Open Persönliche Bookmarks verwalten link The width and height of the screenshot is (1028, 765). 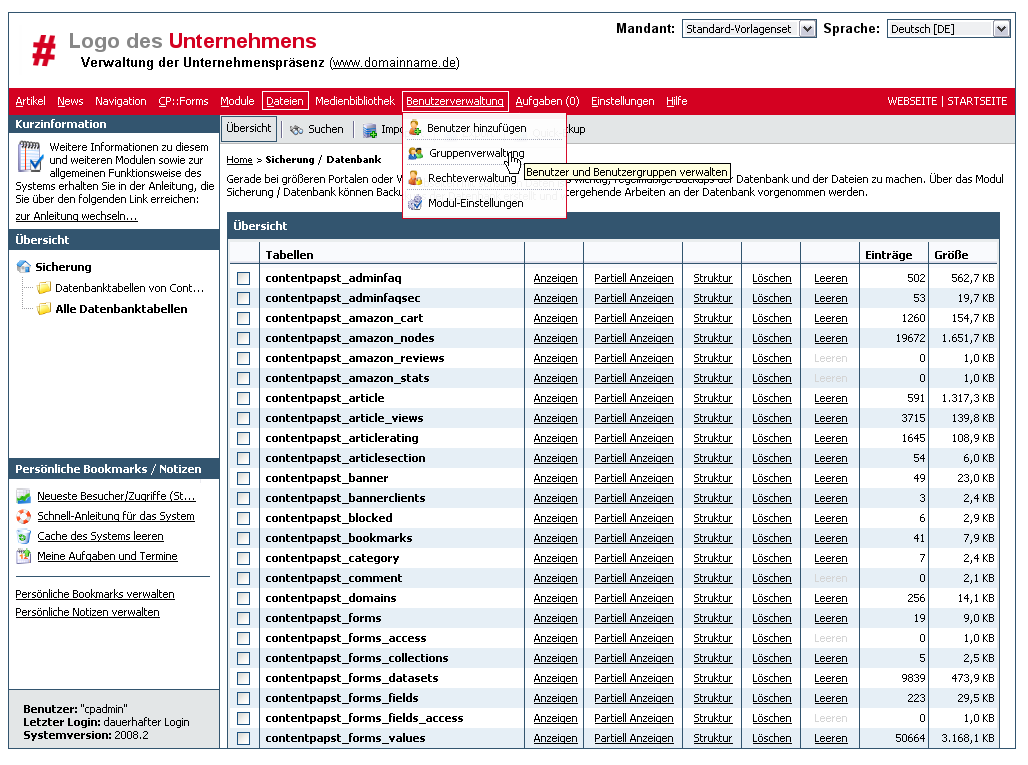pyautogui.click(x=95, y=594)
